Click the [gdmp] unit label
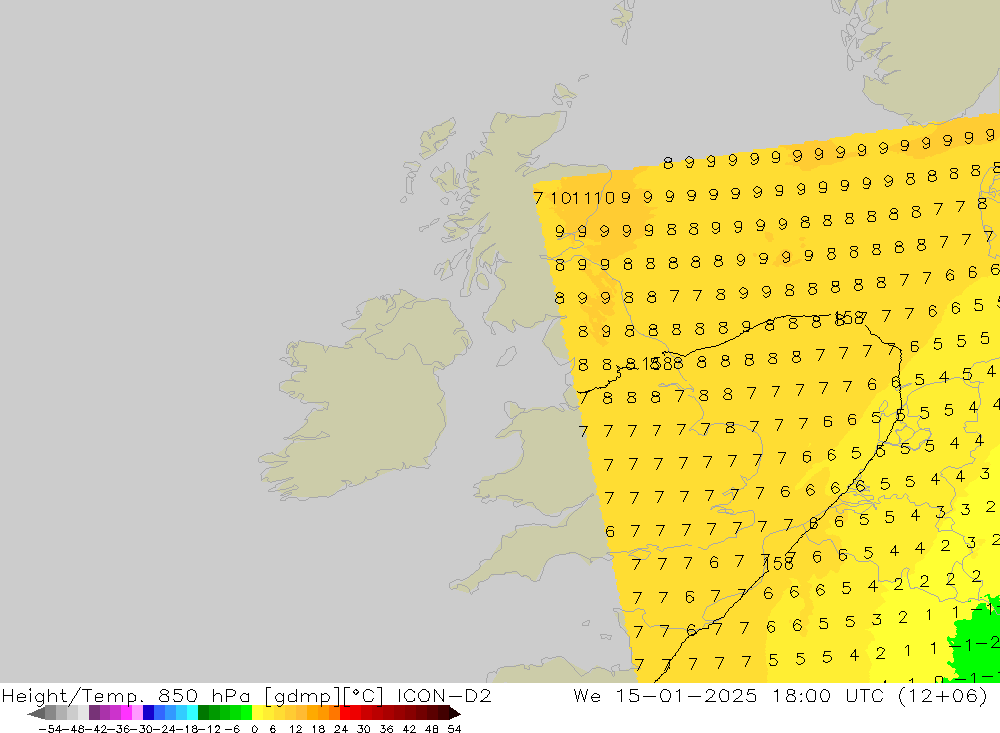 coord(302,696)
